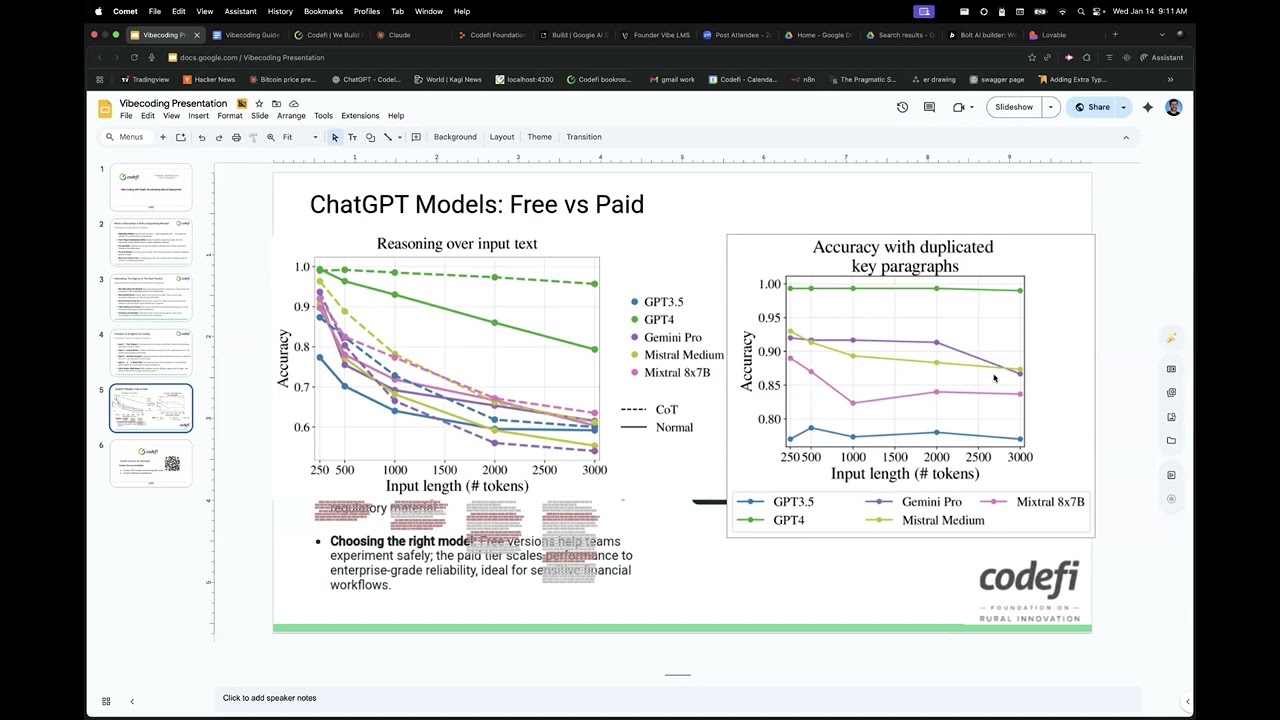Hide the menus with up chevron
Viewport: 1280px width, 720px height.
point(1126,137)
